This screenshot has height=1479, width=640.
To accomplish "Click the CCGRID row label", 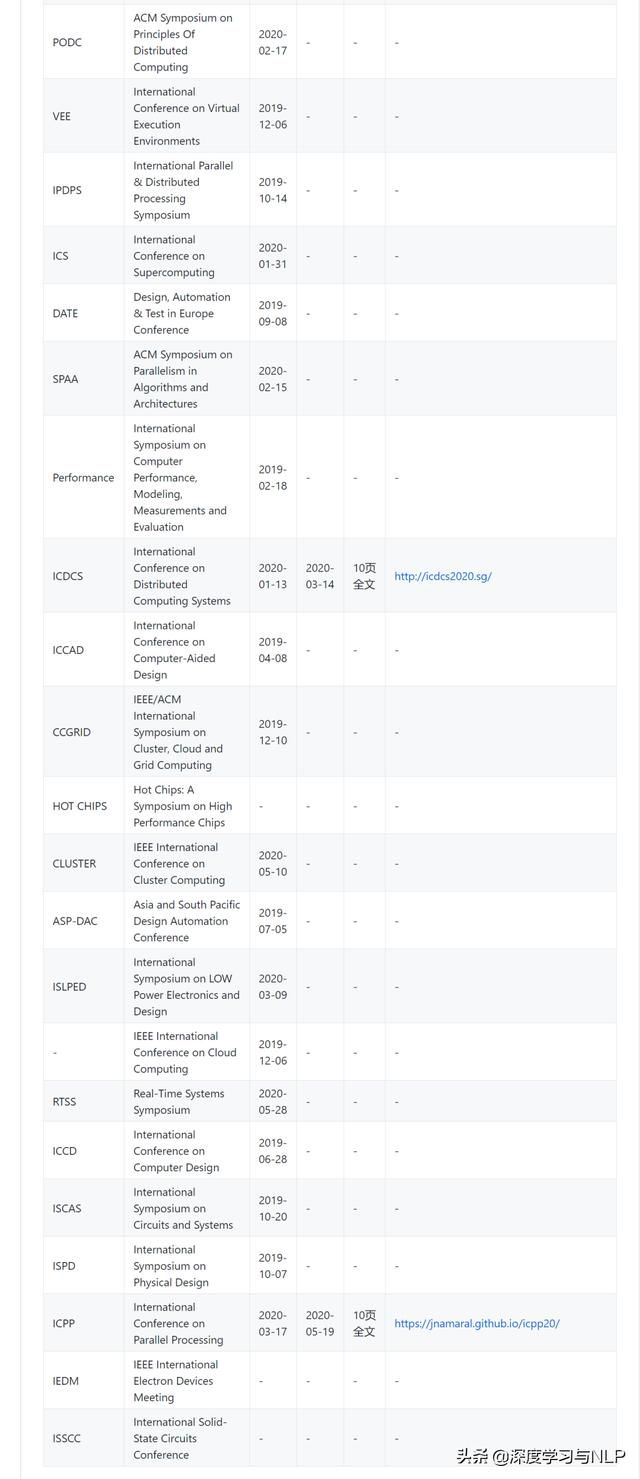I will coord(71,732).
